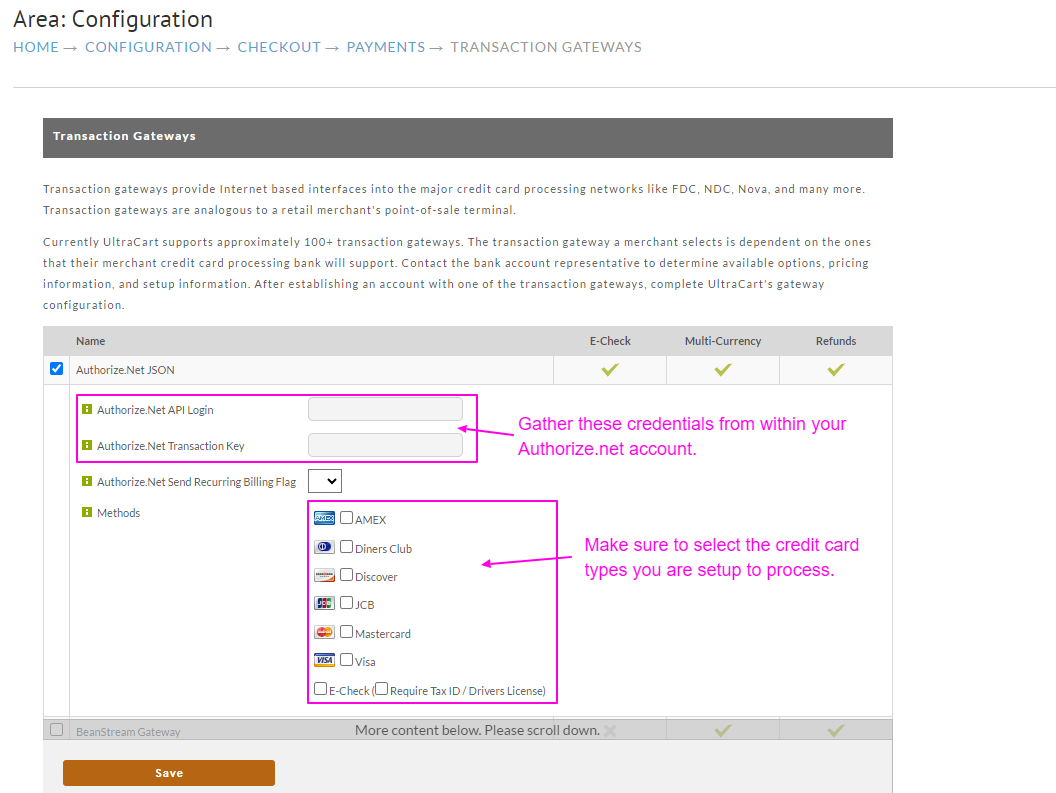Enable the Mastercard checkbox

coord(347,631)
